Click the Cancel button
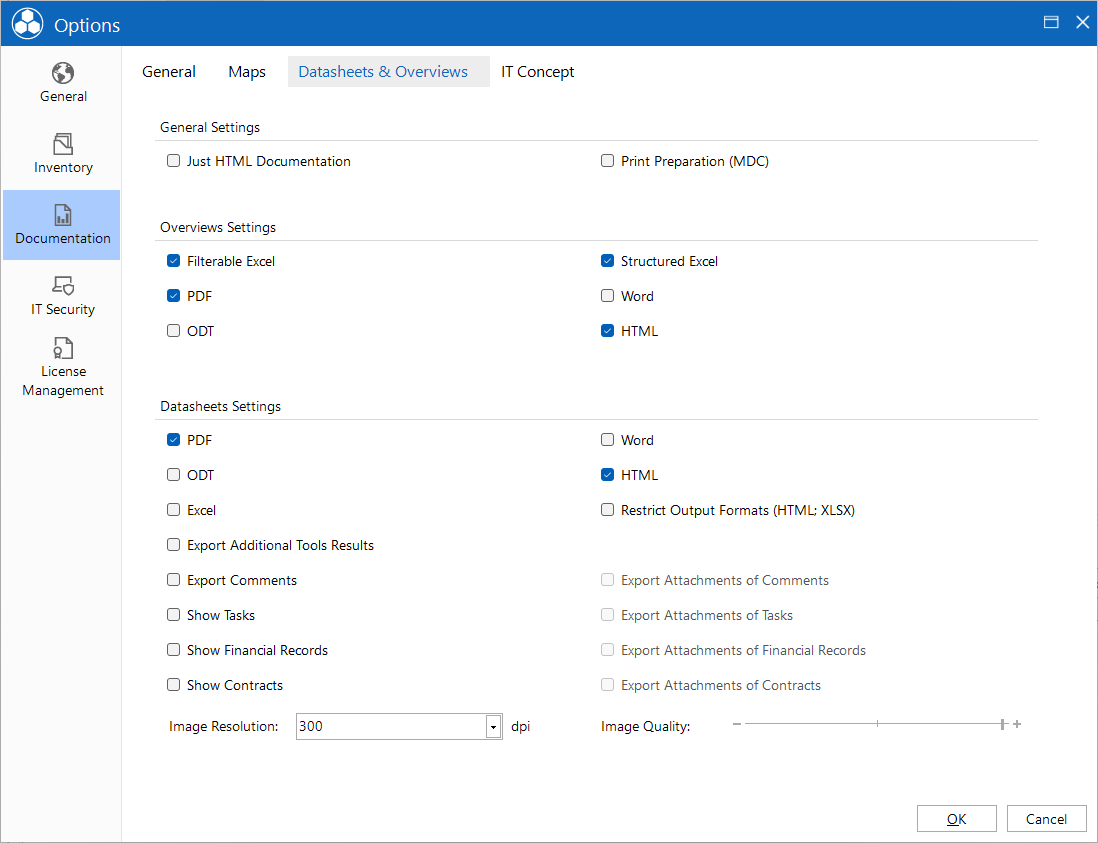This screenshot has width=1098, height=843. click(x=1046, y=819)
